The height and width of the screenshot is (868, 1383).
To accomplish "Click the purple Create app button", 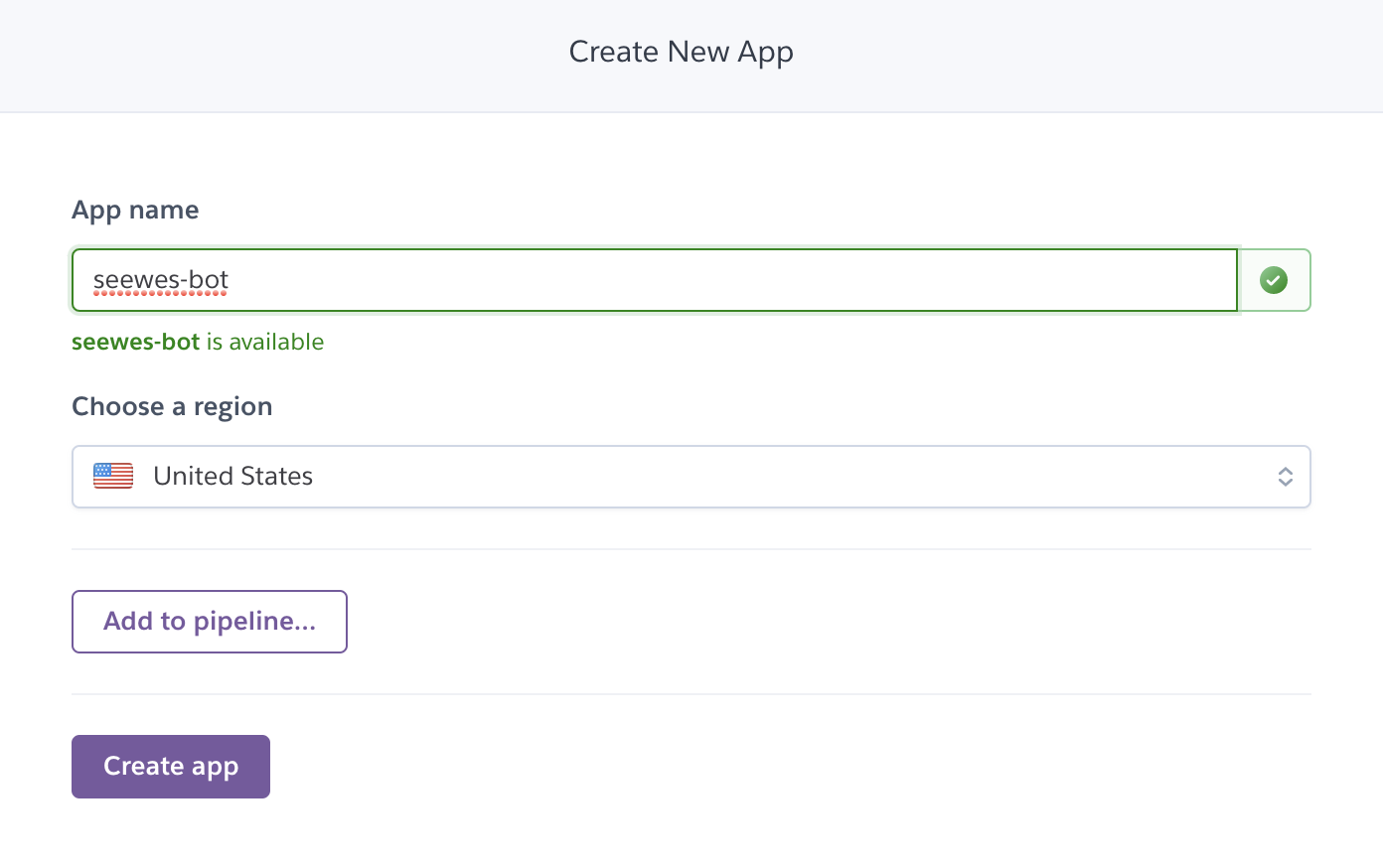I will click(171, 767).
